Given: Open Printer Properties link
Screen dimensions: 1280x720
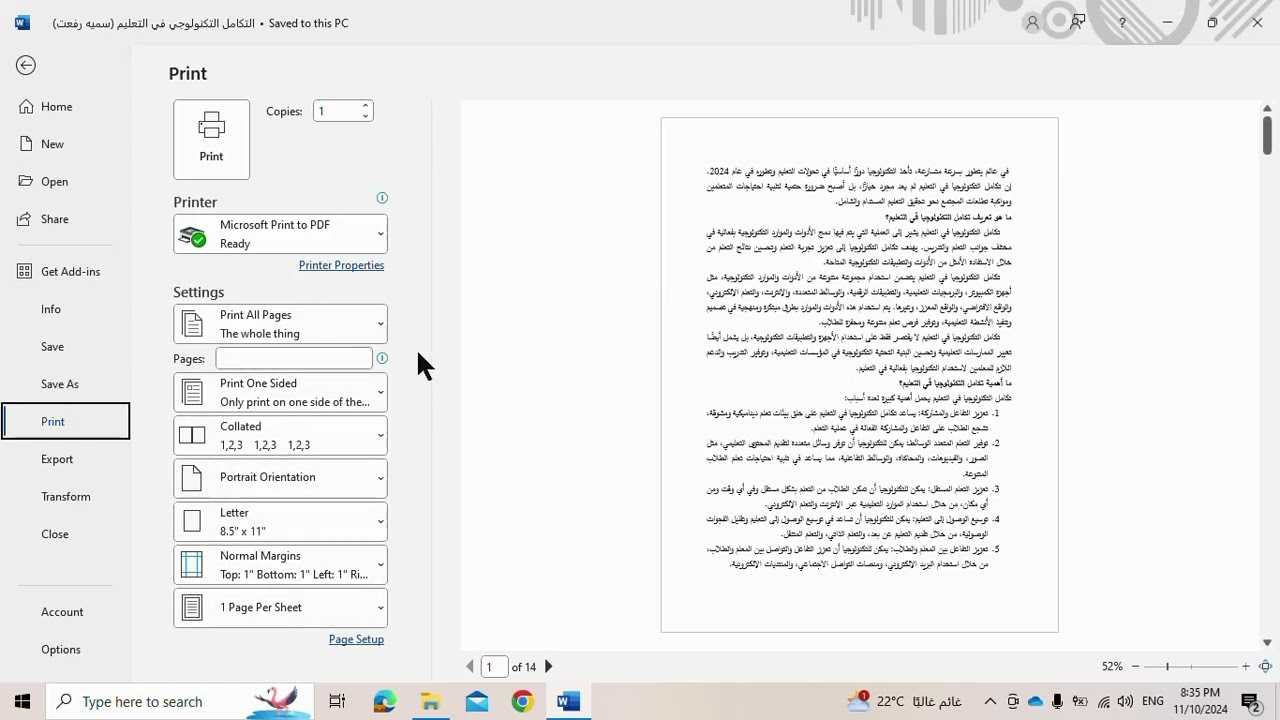Looking at the screenshot, I should 341,265.
